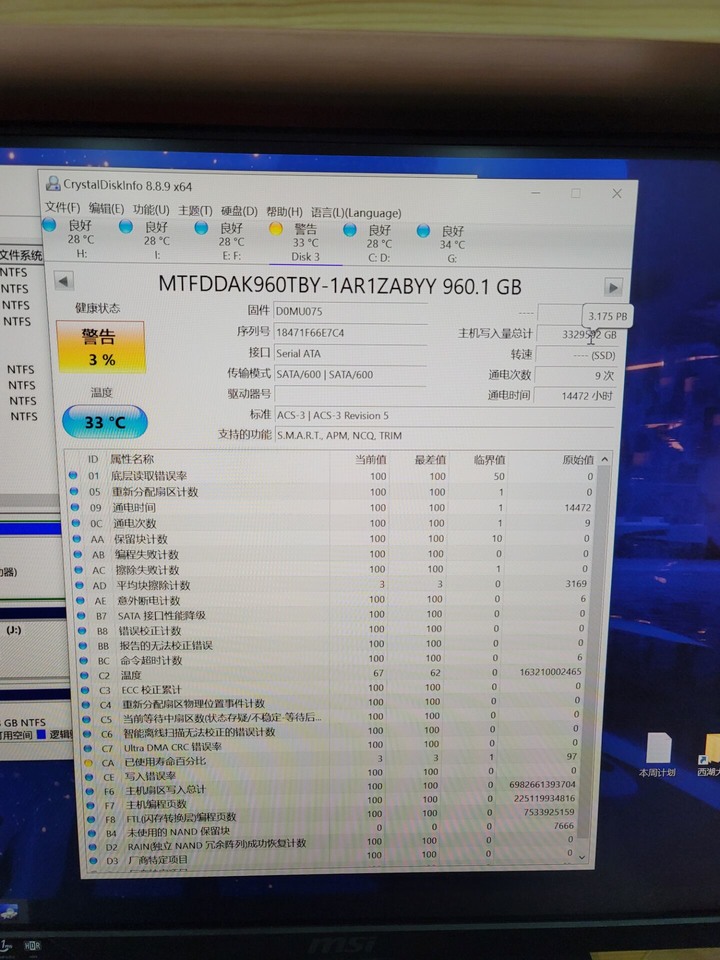Select the yellow warning Disk 3 icon
The height and width of the screenshot is (960, 720).
pyautogui.click(x=276, y=228)
